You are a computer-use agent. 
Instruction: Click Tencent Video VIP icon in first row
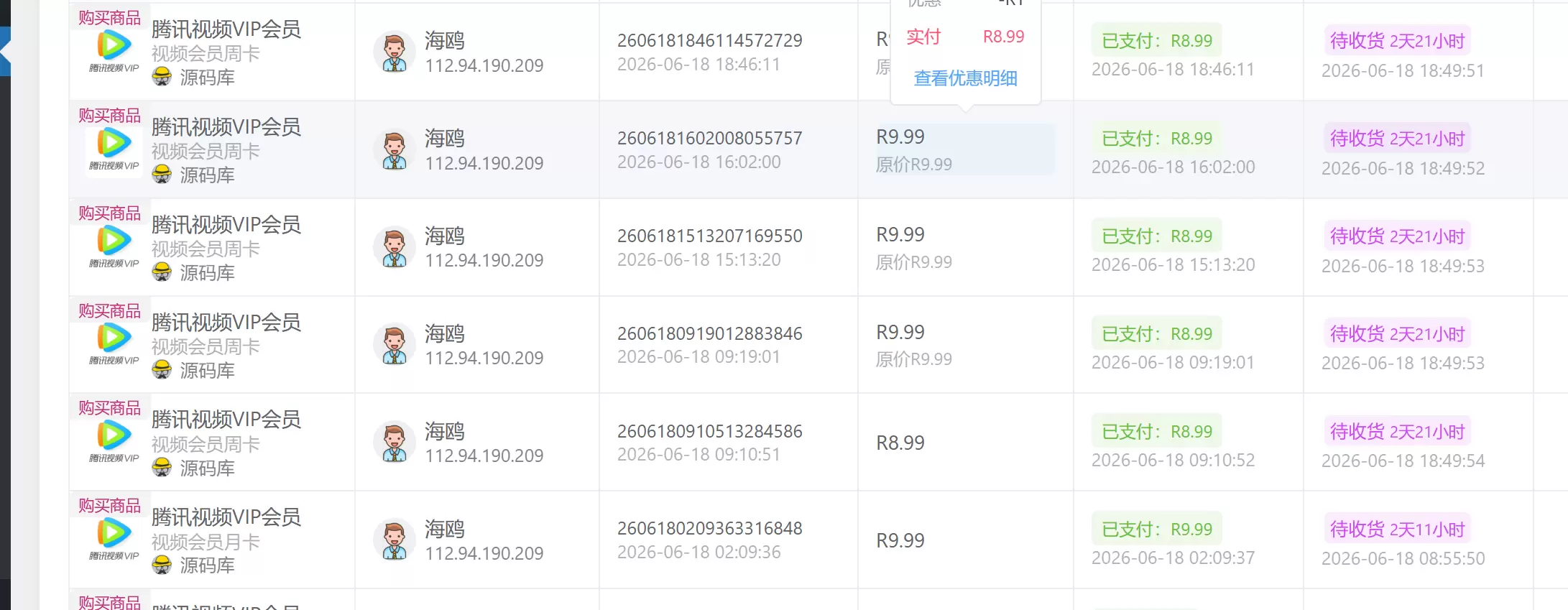(x=114, y=52)
